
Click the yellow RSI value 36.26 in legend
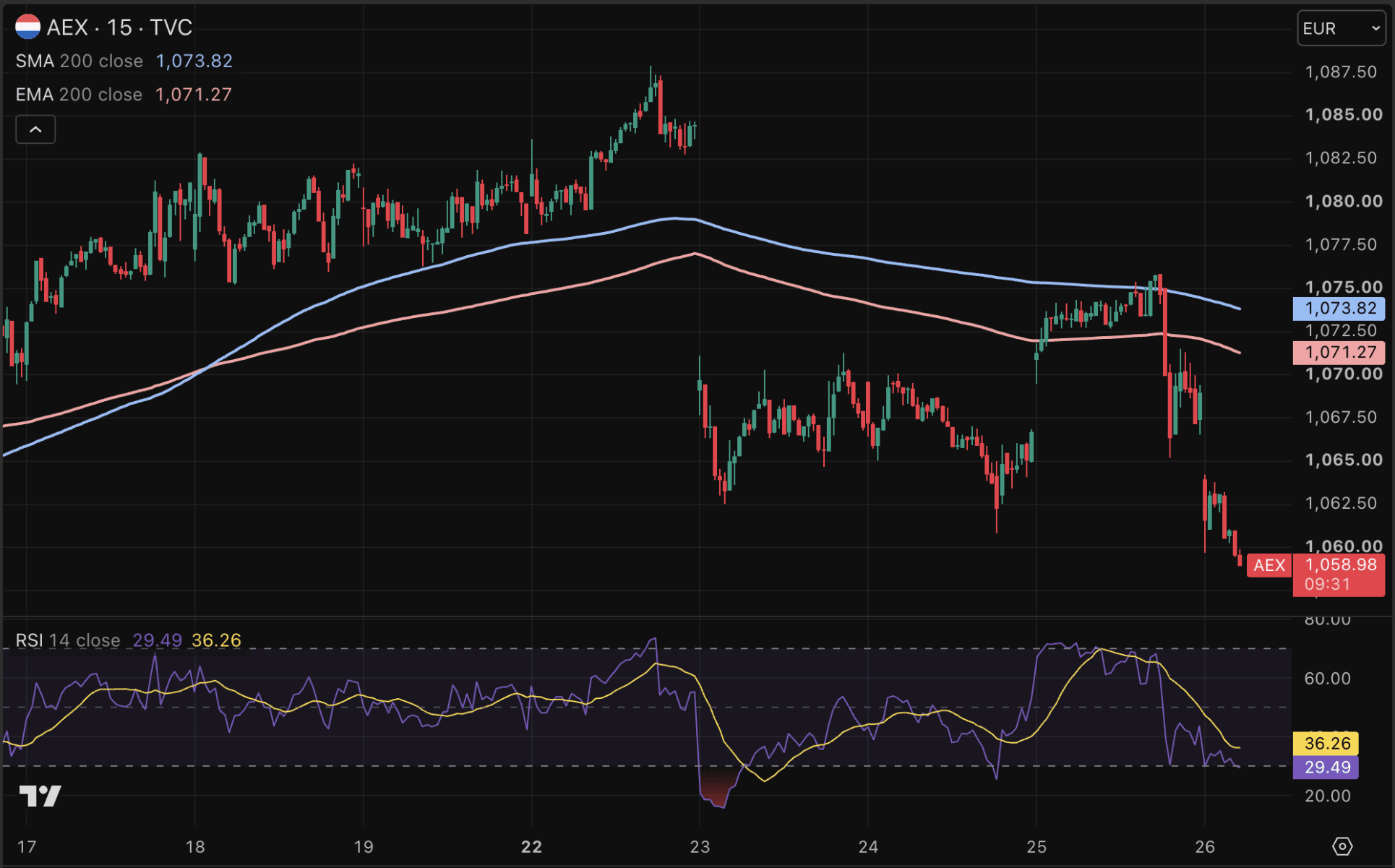(x=217, y=640)
